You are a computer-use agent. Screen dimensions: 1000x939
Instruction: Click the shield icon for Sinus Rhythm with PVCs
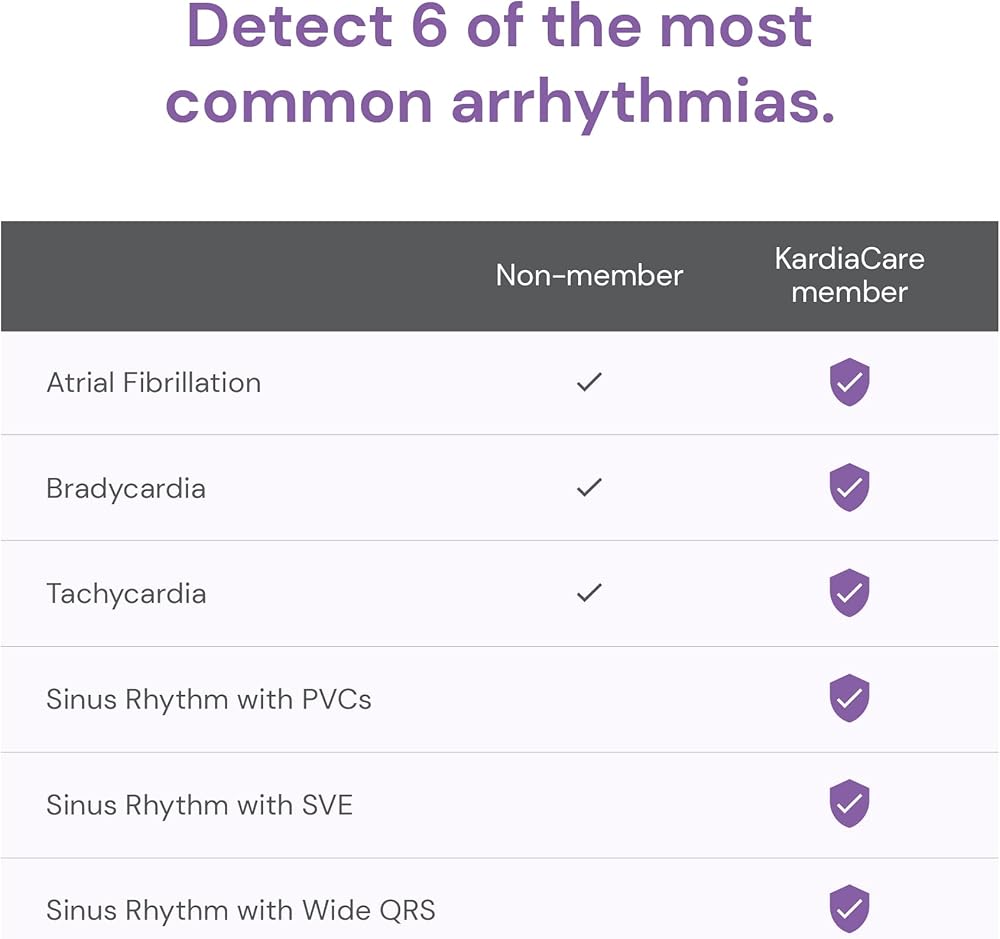[x=849, y=698]
